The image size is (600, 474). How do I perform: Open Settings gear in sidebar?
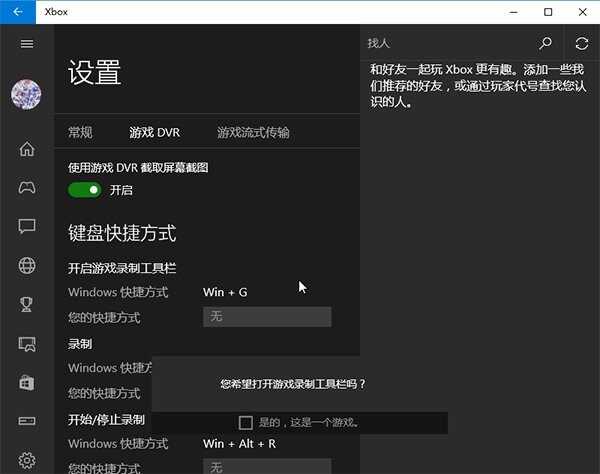27,460
